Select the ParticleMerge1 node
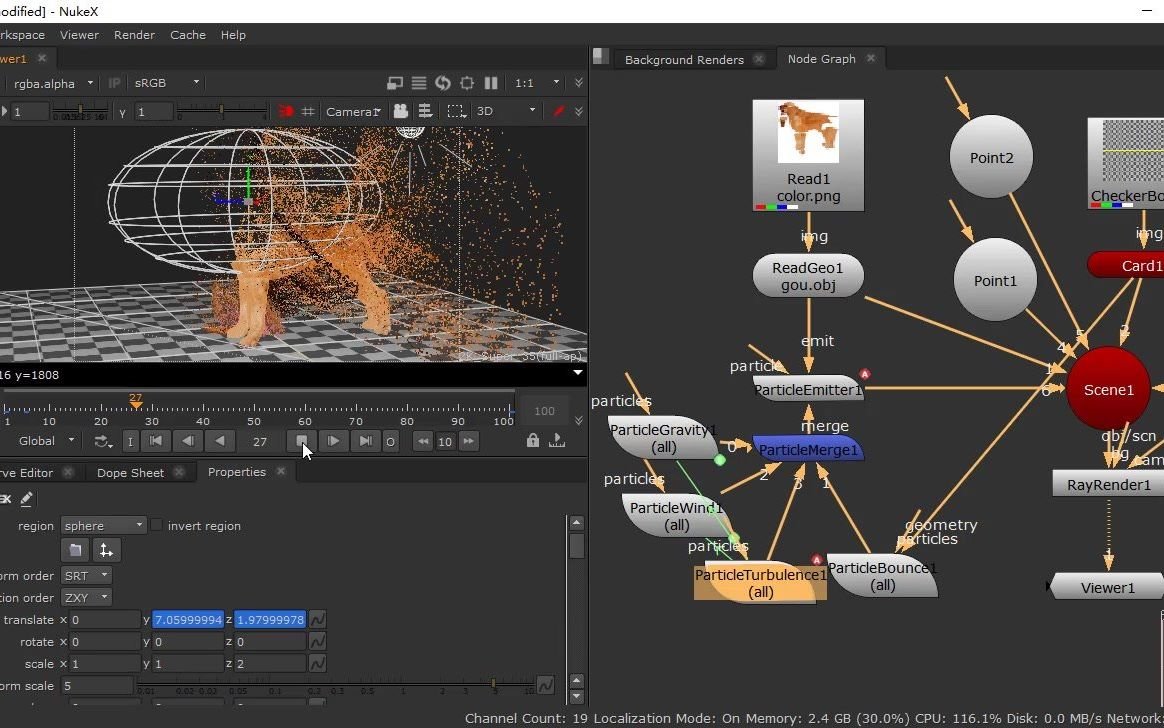1164x728 pixels. (x=808, y=450)
